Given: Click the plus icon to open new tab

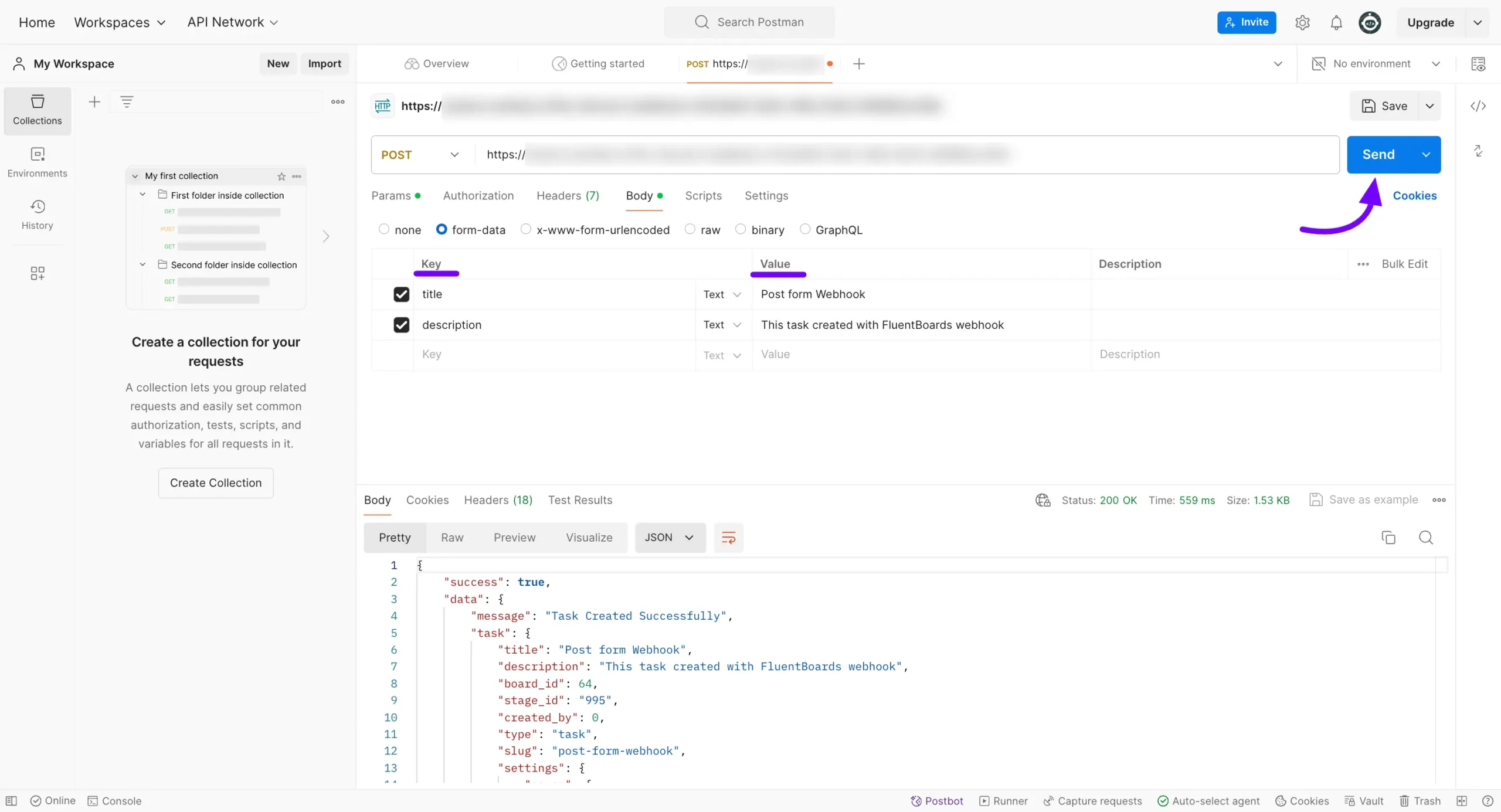Looking at the screenshot, I should 859,64.
